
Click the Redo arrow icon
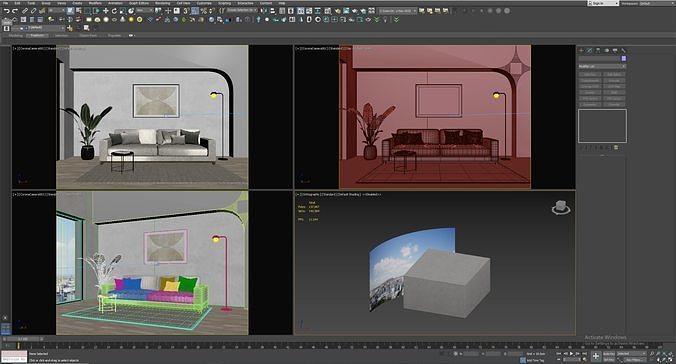click(x=15, y=11)
